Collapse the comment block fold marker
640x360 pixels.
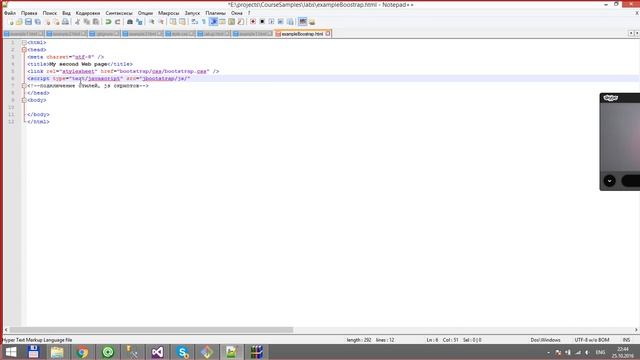click(24, 86)
